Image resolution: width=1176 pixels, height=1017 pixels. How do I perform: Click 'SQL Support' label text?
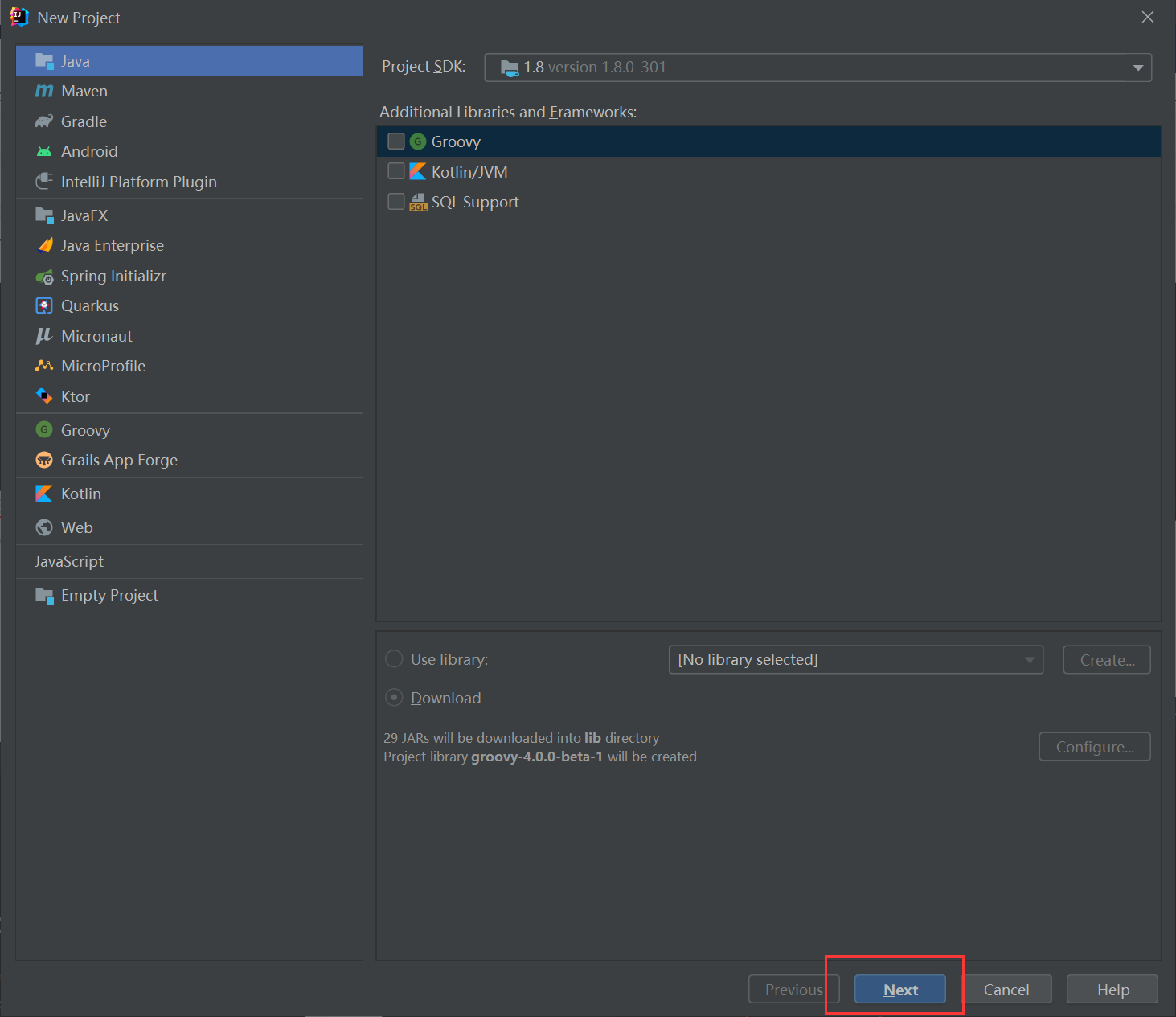tap(475, 203)
